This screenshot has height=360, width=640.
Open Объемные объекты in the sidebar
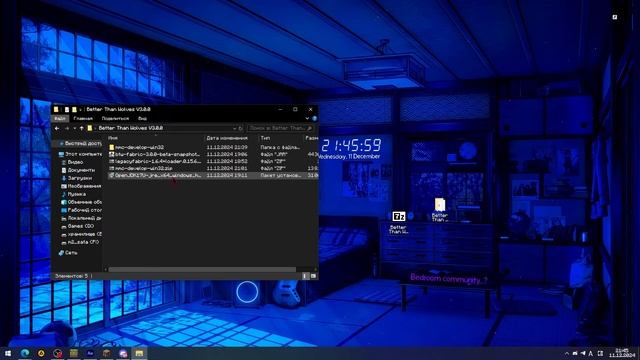pos(81,202)
